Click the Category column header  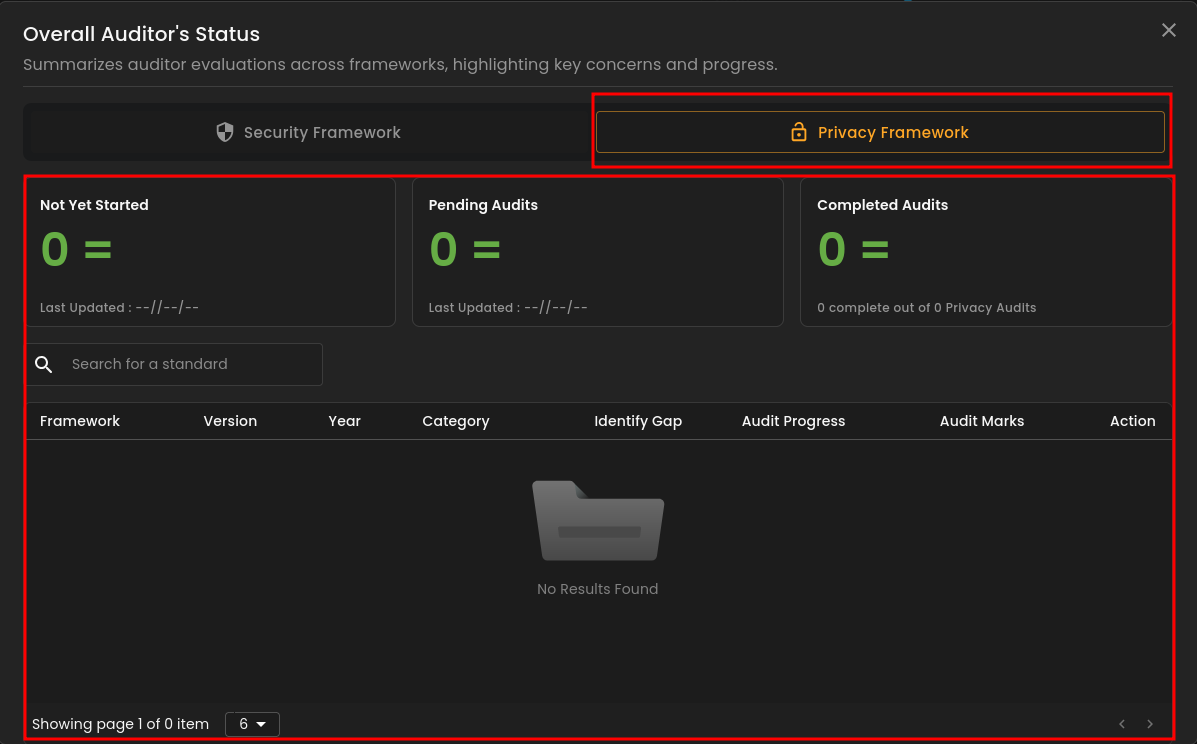[x=455, y=421]
